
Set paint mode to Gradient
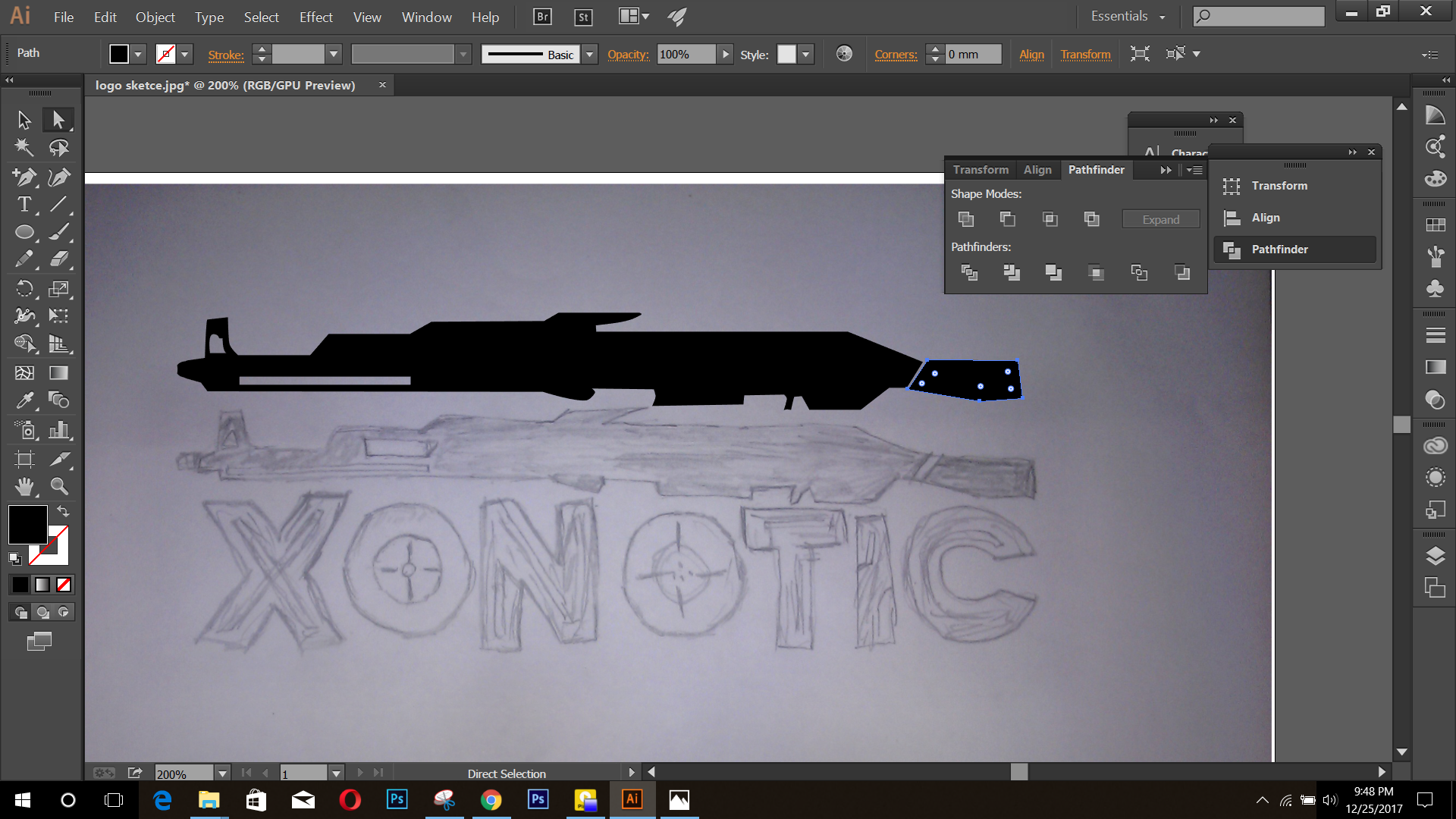click(x=42, y=585)
